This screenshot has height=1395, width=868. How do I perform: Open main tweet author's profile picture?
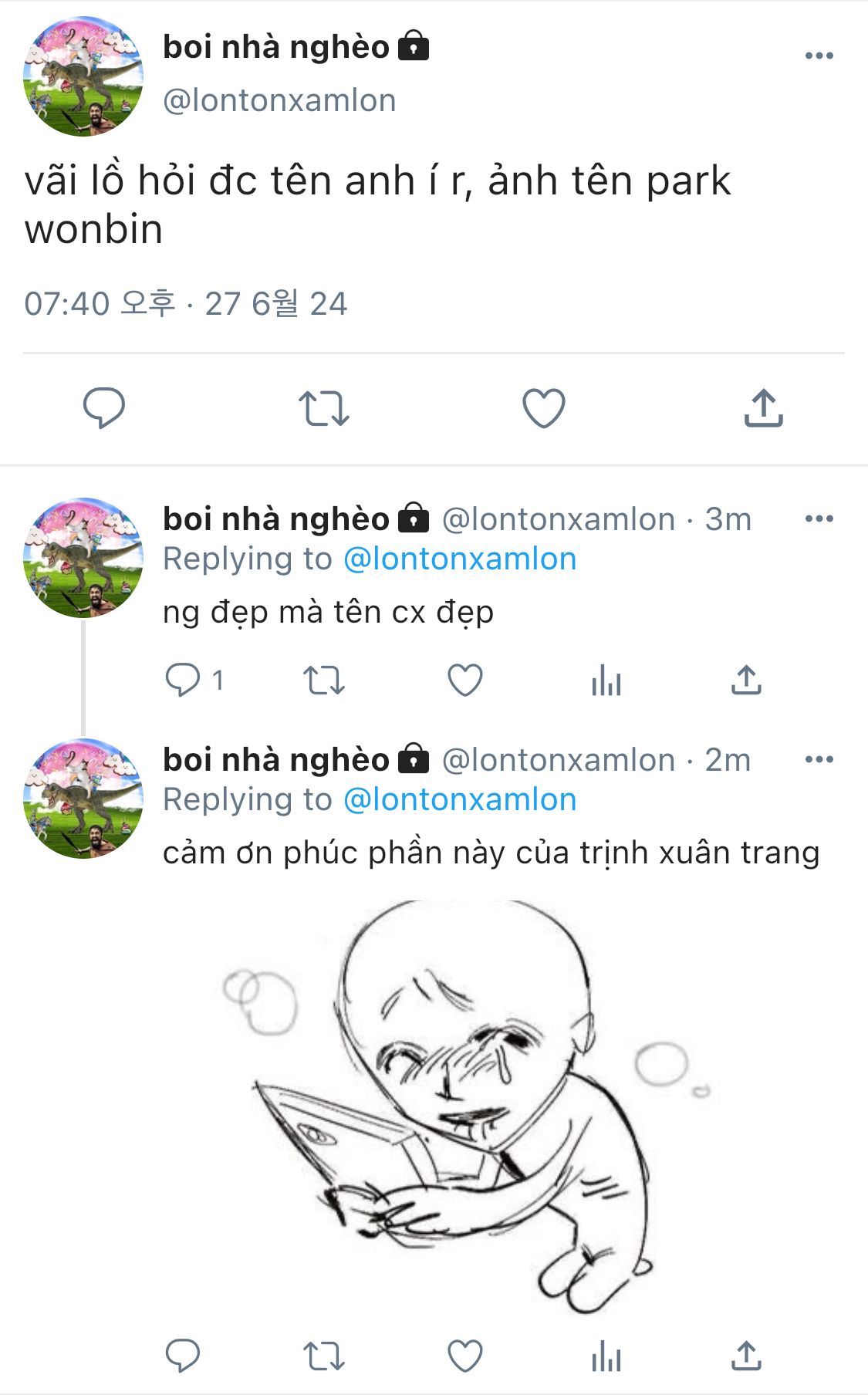coord(83,76)
